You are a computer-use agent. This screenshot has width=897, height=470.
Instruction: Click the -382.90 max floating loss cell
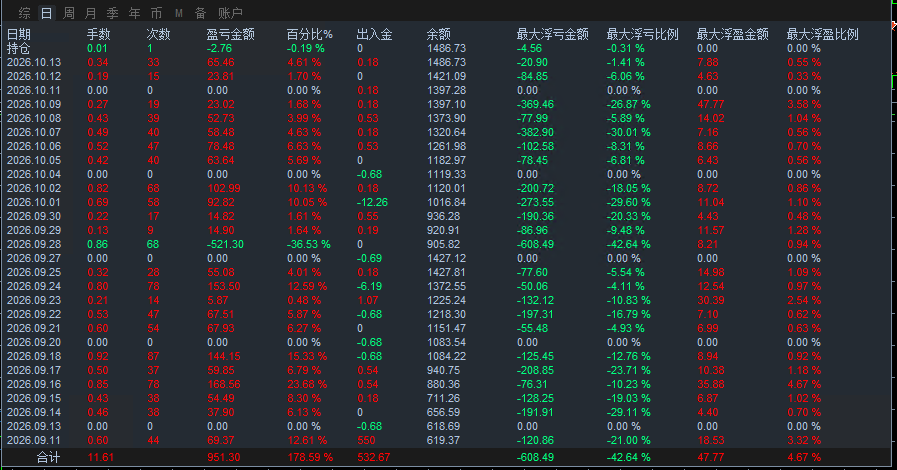tap(535, 132)
